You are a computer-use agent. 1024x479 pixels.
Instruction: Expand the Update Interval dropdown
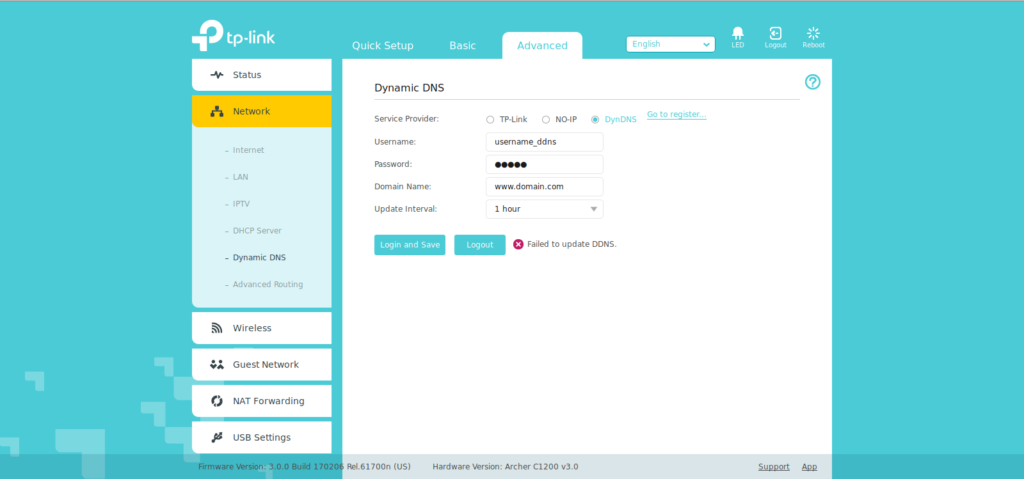(544, 209)
